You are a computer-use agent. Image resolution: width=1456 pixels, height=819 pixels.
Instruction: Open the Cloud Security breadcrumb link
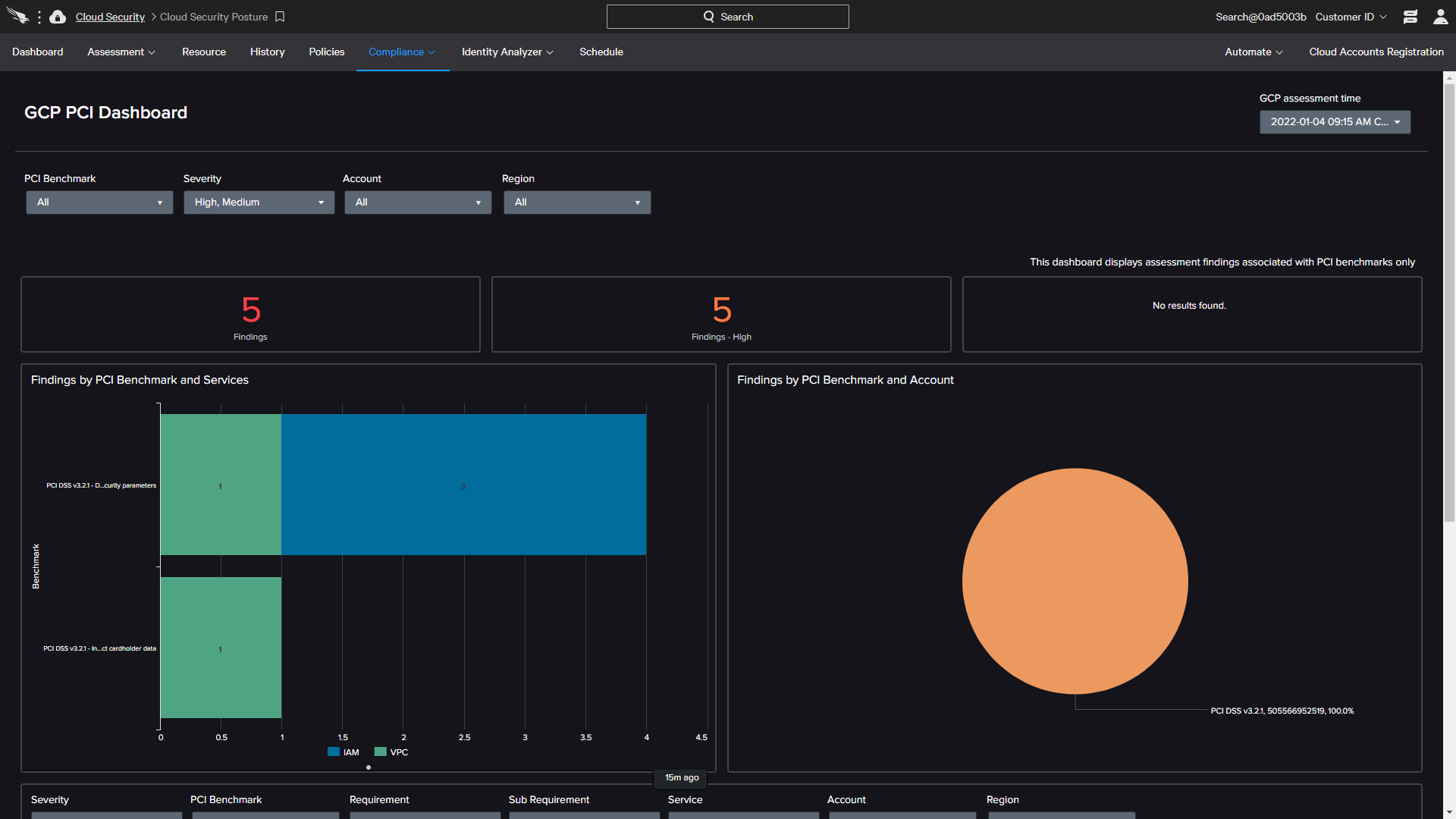pyautogui.click(x=110, y=17)
